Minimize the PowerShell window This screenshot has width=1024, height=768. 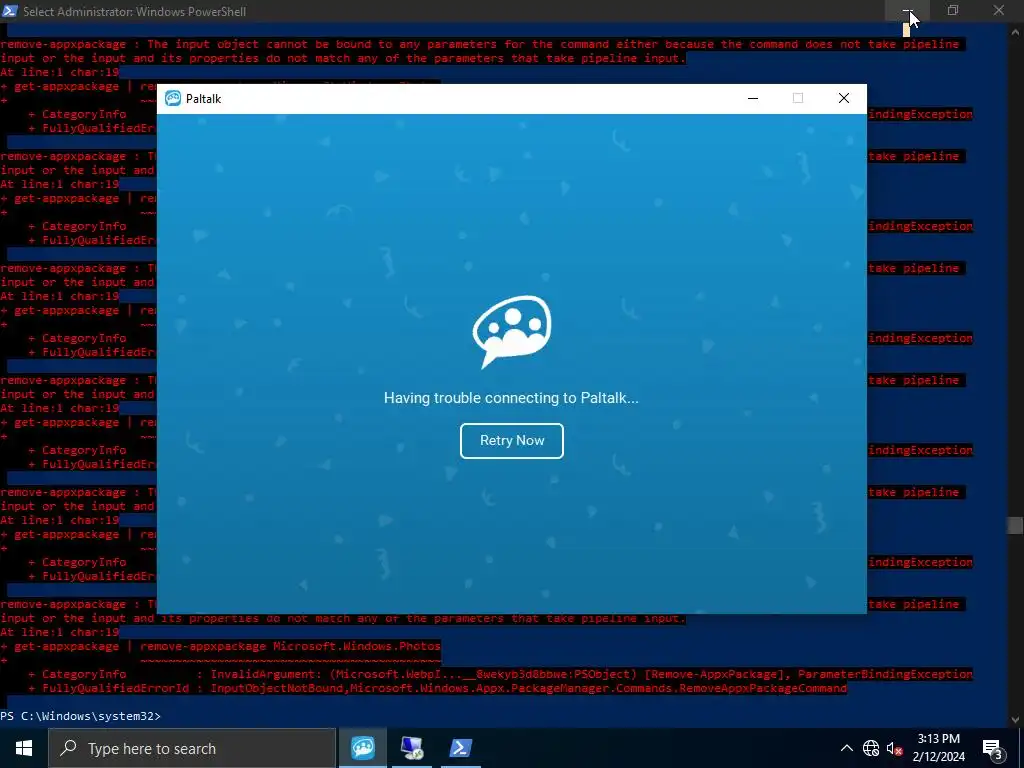click(x=907, y=10)
